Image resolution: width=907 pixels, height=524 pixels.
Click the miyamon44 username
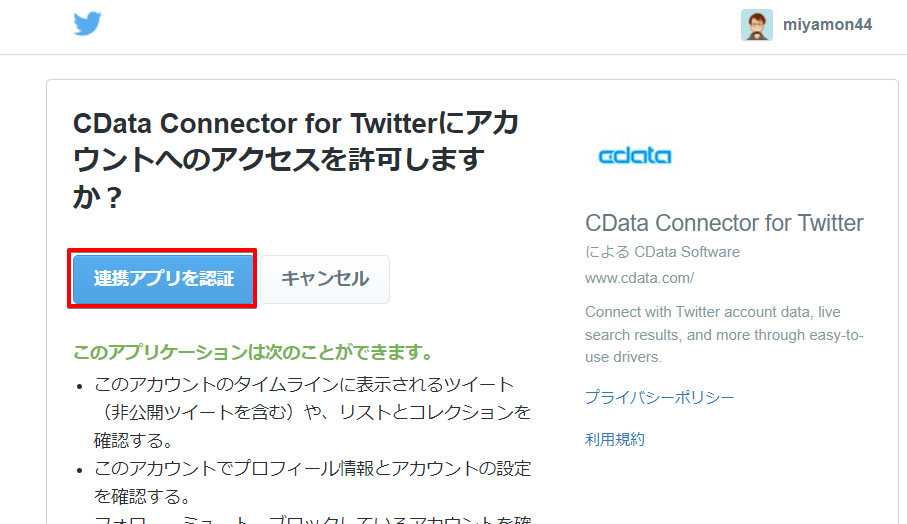[828, 25]
